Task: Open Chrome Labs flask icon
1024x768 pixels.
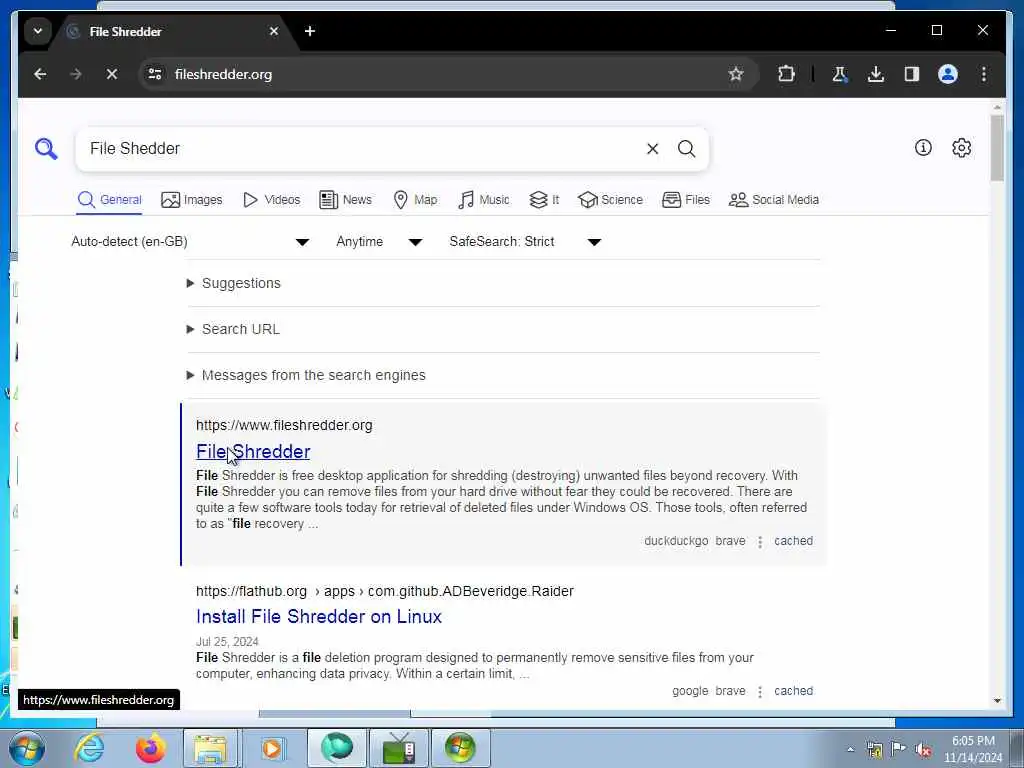Action: coord(839,74)
